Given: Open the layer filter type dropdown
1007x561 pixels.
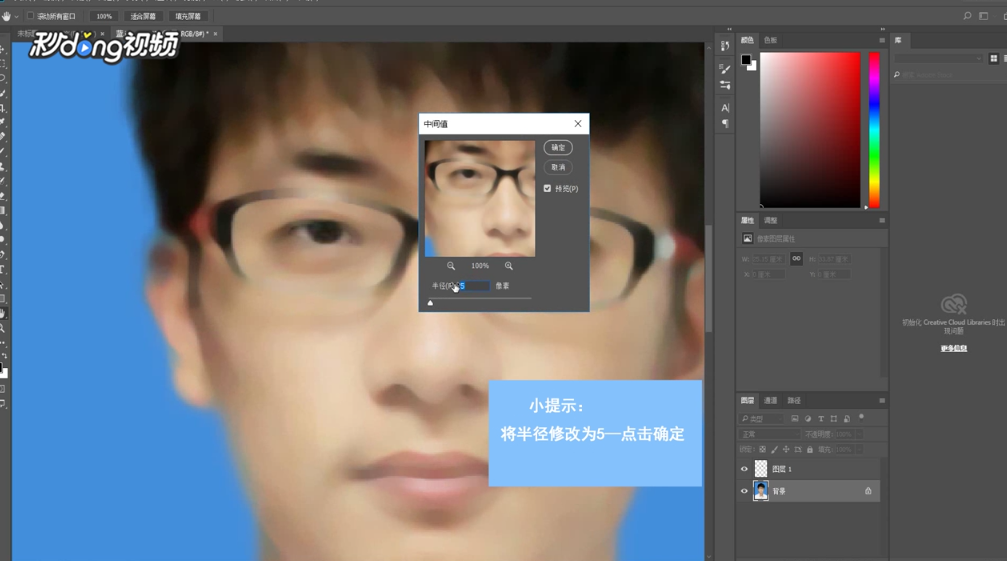Looking at the screenshot, I should point(762,419).
